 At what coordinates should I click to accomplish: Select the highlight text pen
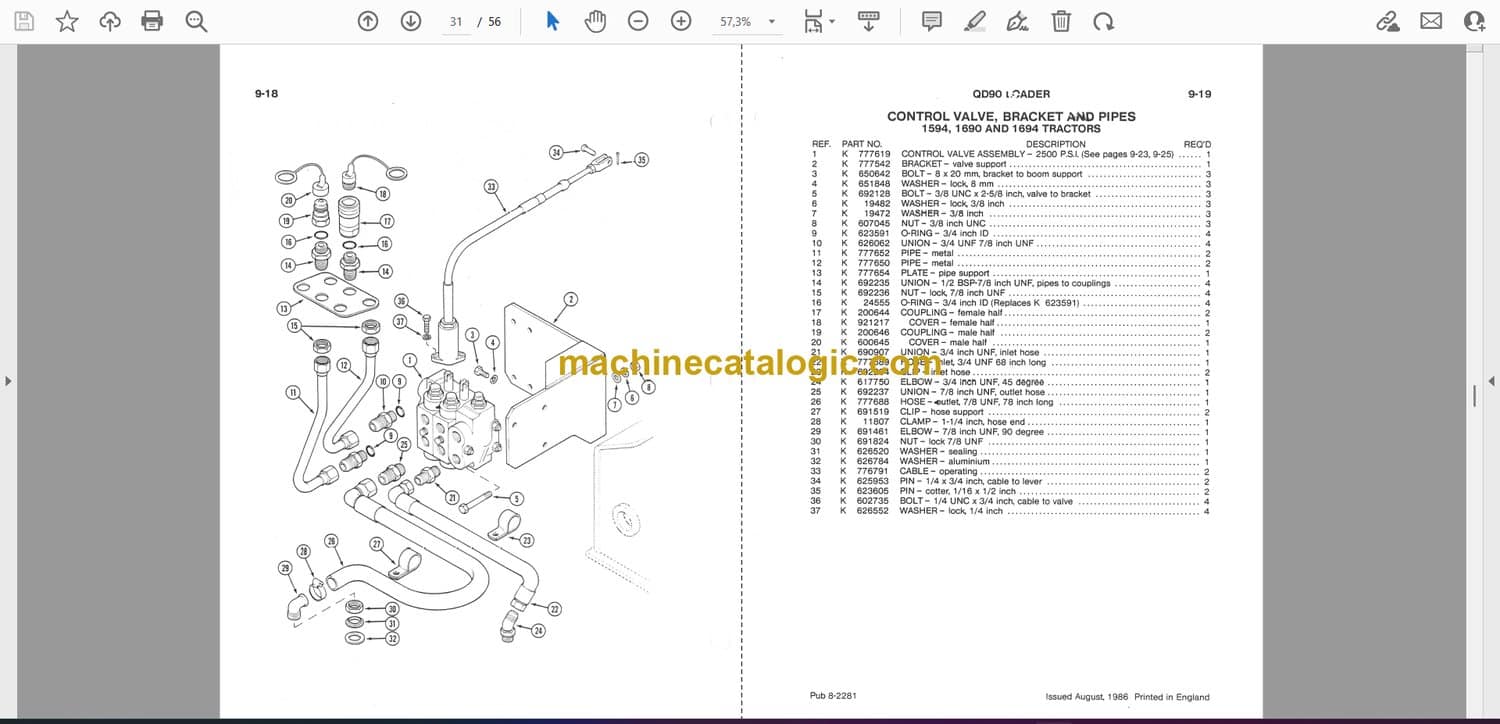click(x=975, y=21)
